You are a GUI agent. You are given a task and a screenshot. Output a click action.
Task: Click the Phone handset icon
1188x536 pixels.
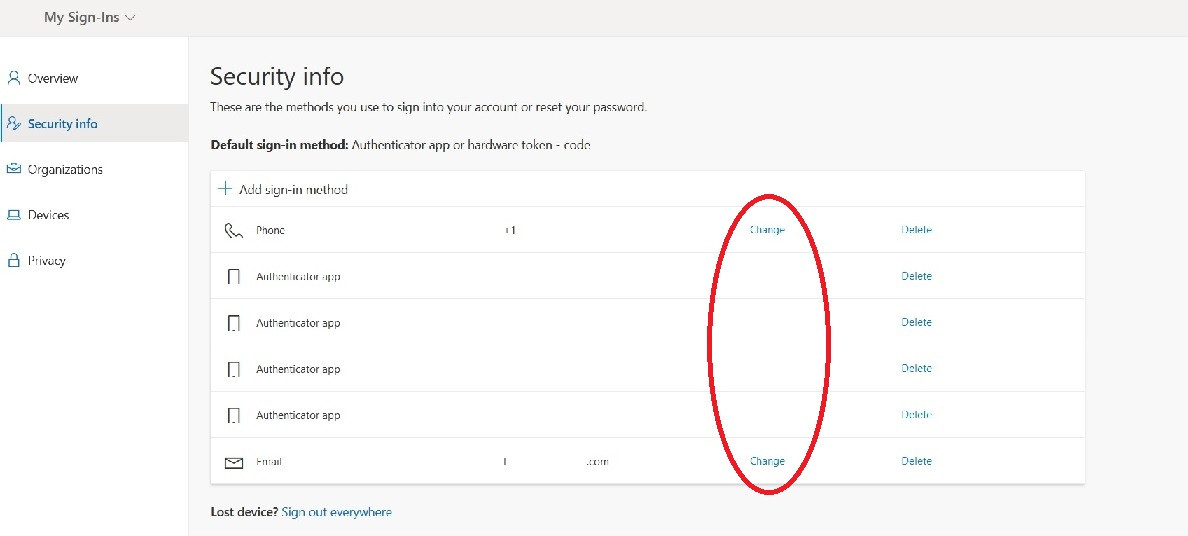click(x=234, y=230)
